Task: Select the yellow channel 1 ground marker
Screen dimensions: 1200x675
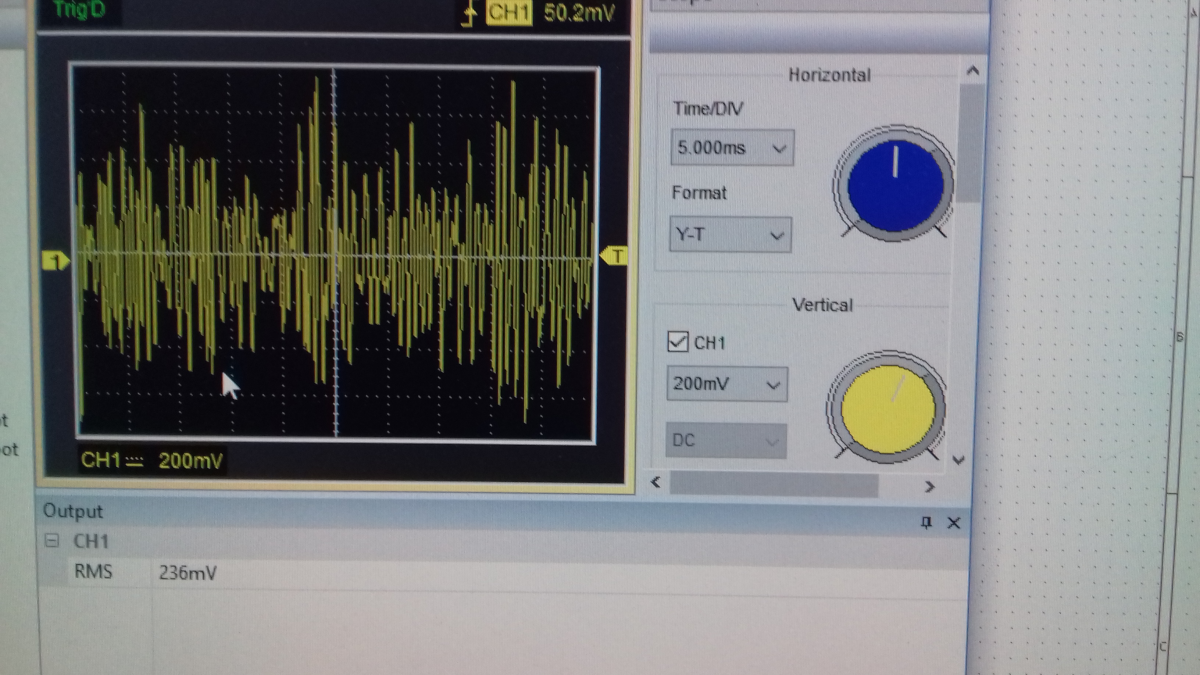Action: click(x=56, y=261)
